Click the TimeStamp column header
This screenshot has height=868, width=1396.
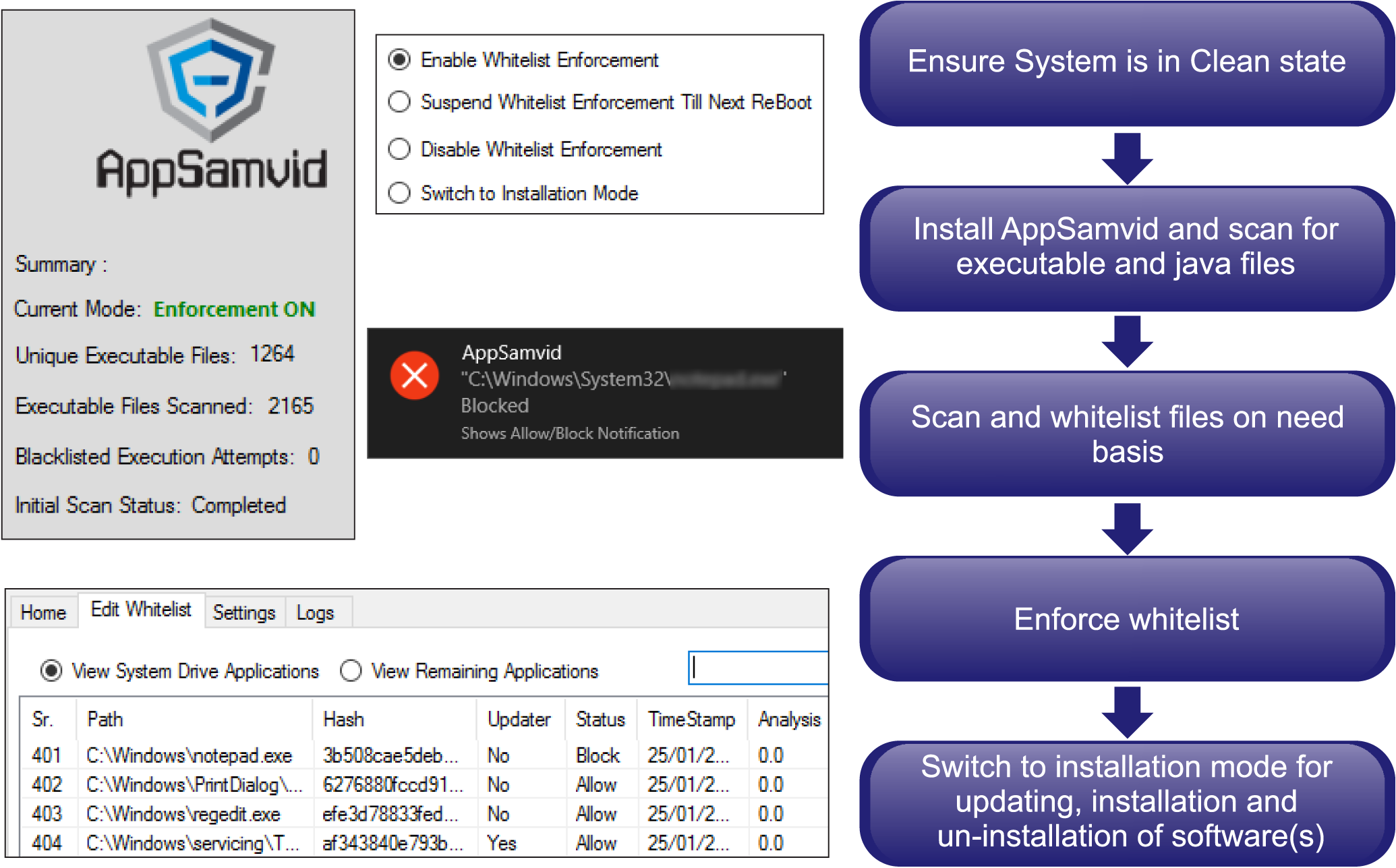point(691,720)
